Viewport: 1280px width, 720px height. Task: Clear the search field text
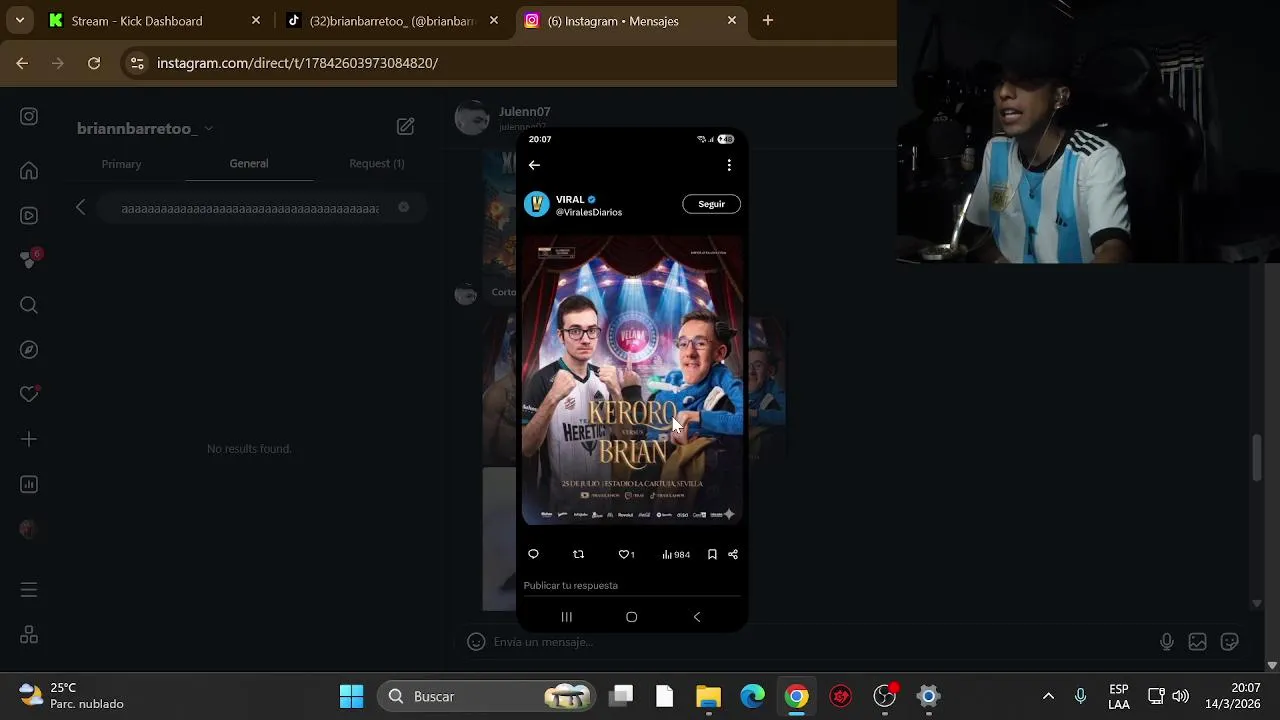point(404,207)
